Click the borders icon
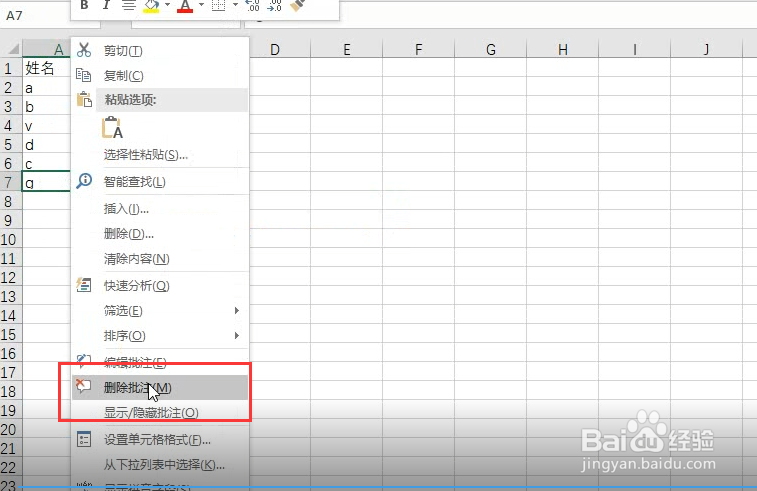Screen dimensions: 757x491 pyautogui.click(x=219, y=6)
